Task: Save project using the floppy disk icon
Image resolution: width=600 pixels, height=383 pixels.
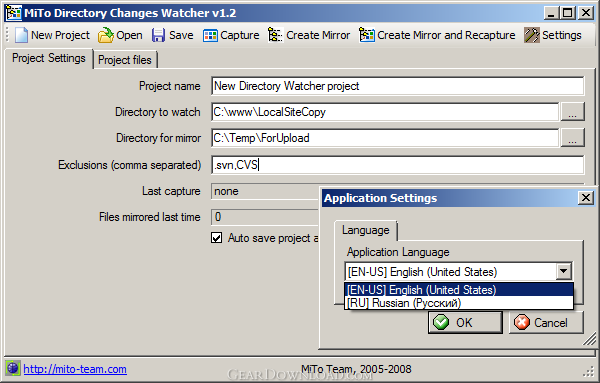Action: tap(158, 35)
